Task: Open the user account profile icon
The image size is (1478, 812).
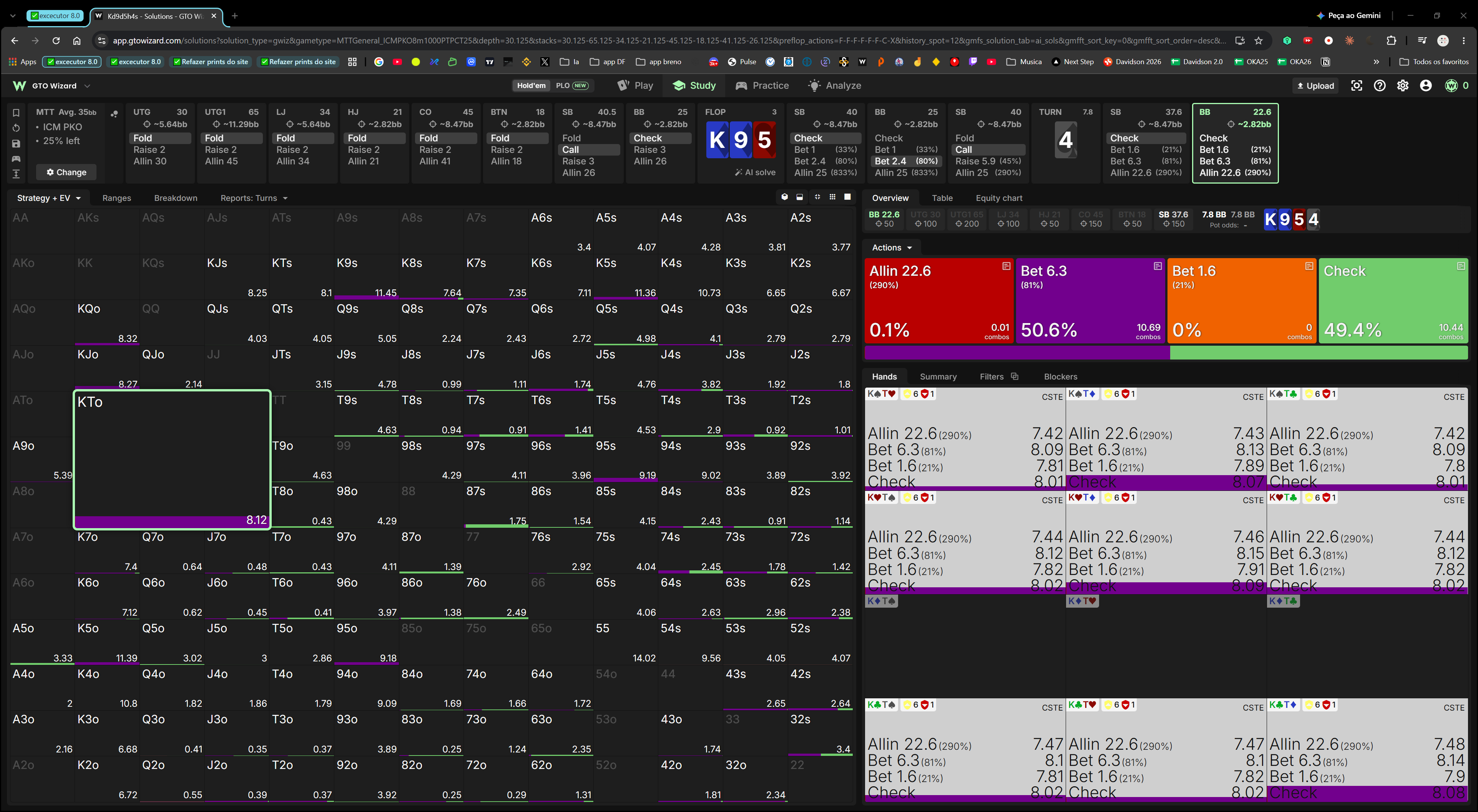Action: 1426,85
